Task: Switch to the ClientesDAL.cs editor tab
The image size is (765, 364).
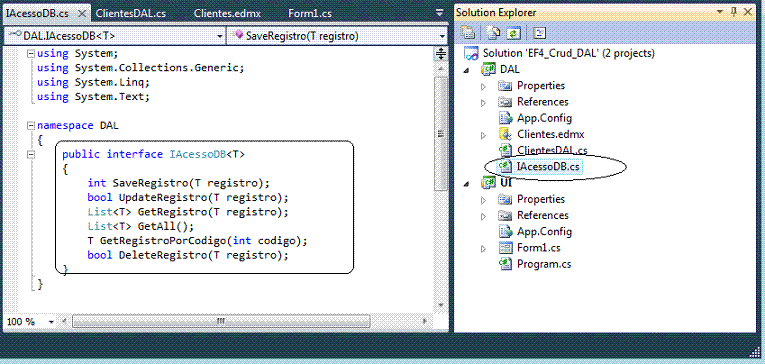Action: point(131,14)
